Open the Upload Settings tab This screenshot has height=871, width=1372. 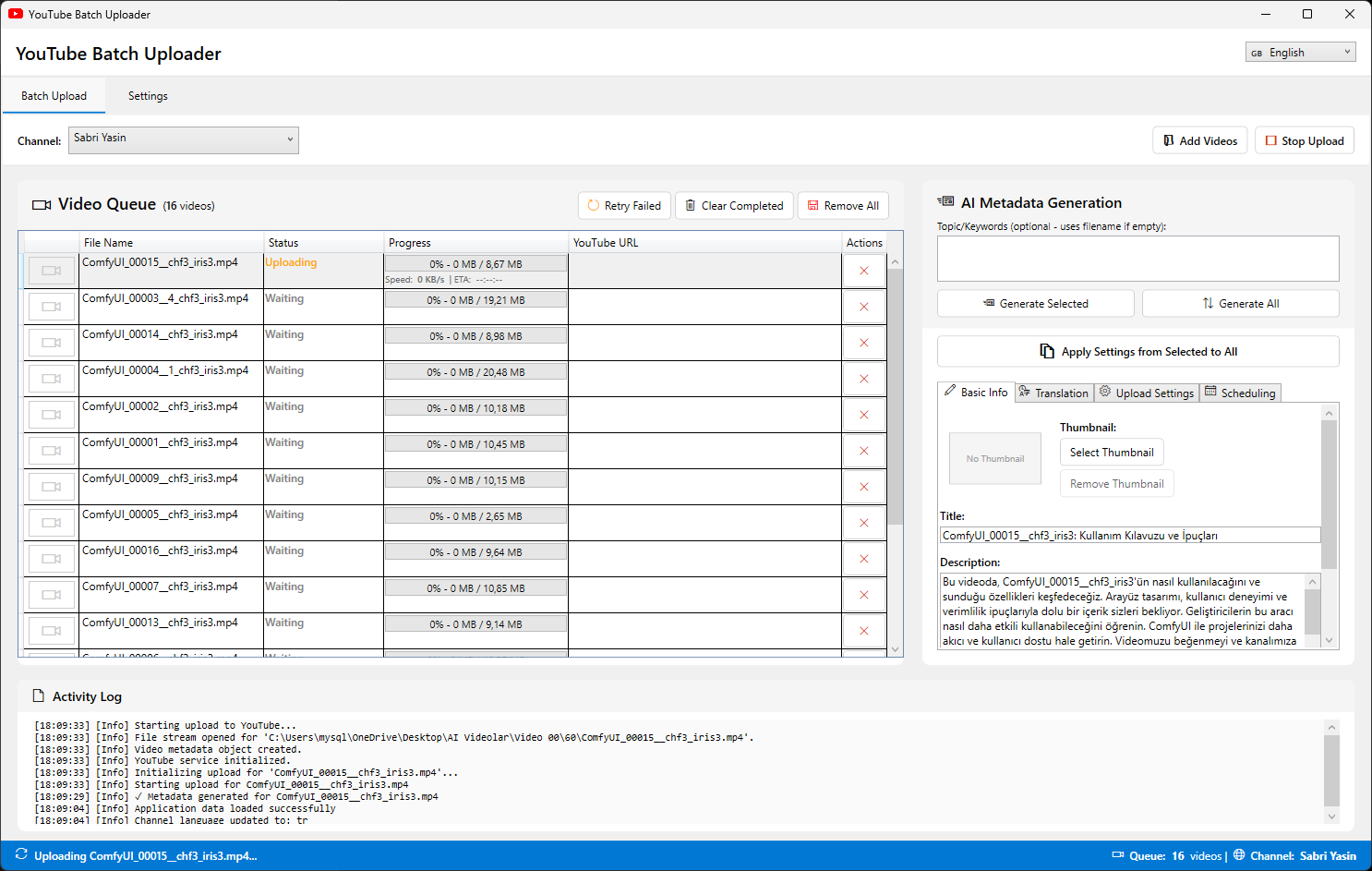(1147, 393)
